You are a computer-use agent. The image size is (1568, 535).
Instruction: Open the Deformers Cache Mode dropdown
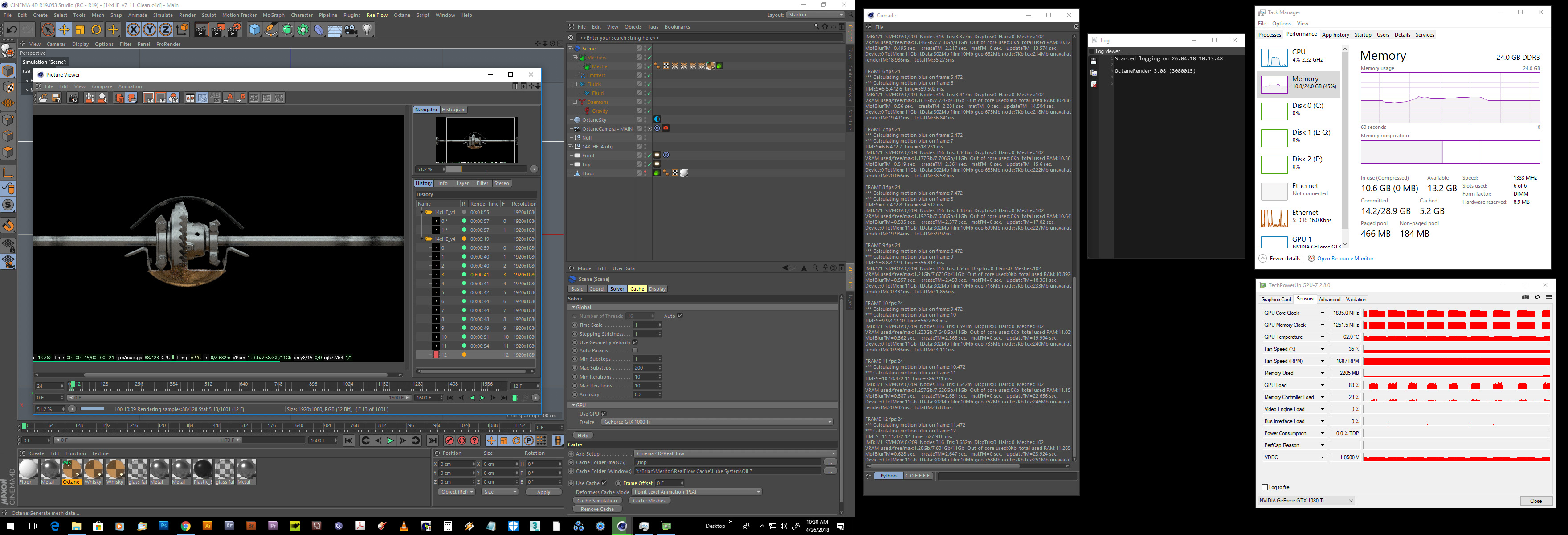tap(697, 492)
